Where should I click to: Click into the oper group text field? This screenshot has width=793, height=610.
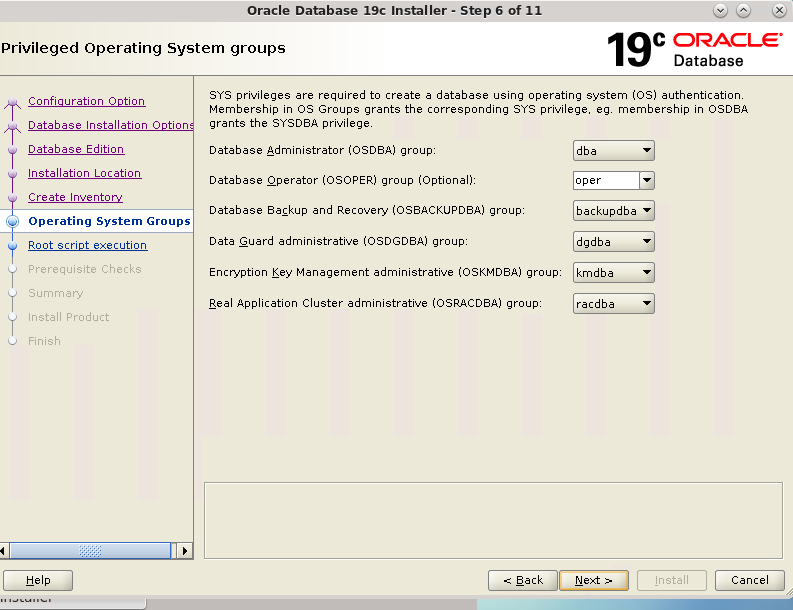606,181
